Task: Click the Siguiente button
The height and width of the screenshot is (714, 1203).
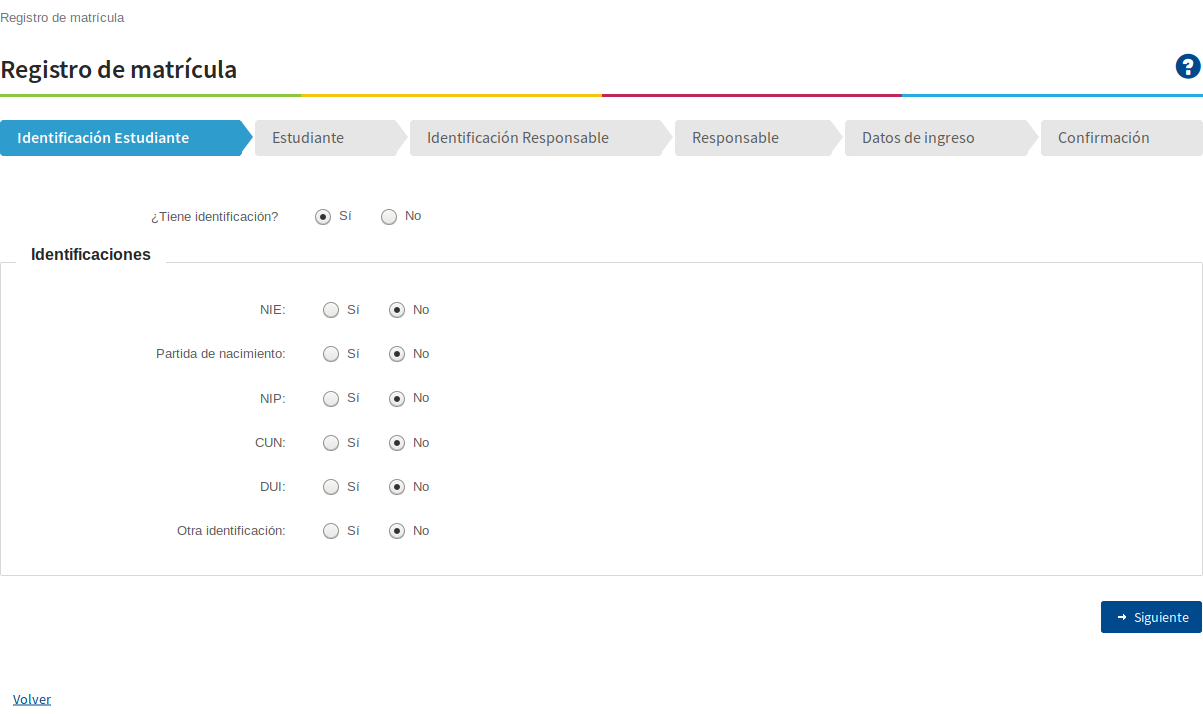Action: pyautogui.click(x=1151, y=617)
